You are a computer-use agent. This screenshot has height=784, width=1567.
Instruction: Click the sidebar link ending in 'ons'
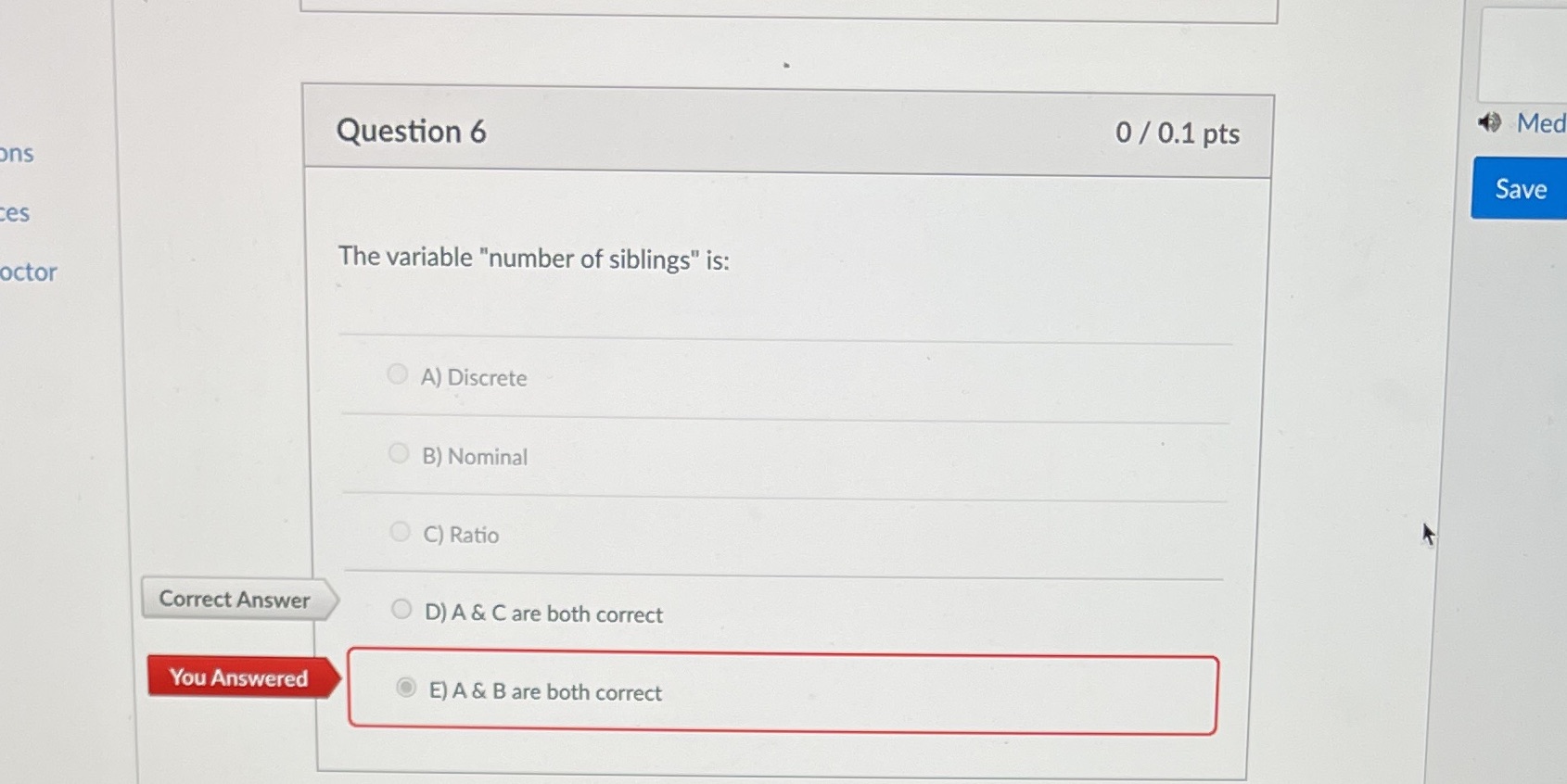(x=17, y=153)
